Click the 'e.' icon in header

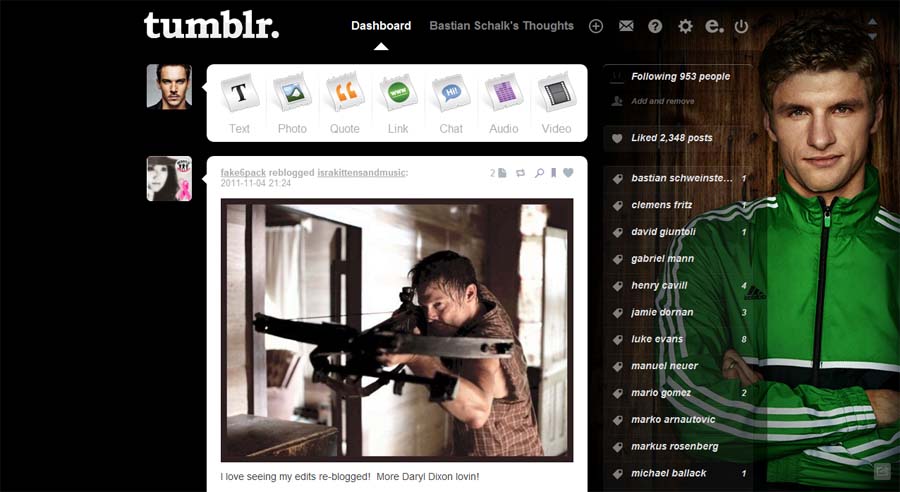[714, 26]
